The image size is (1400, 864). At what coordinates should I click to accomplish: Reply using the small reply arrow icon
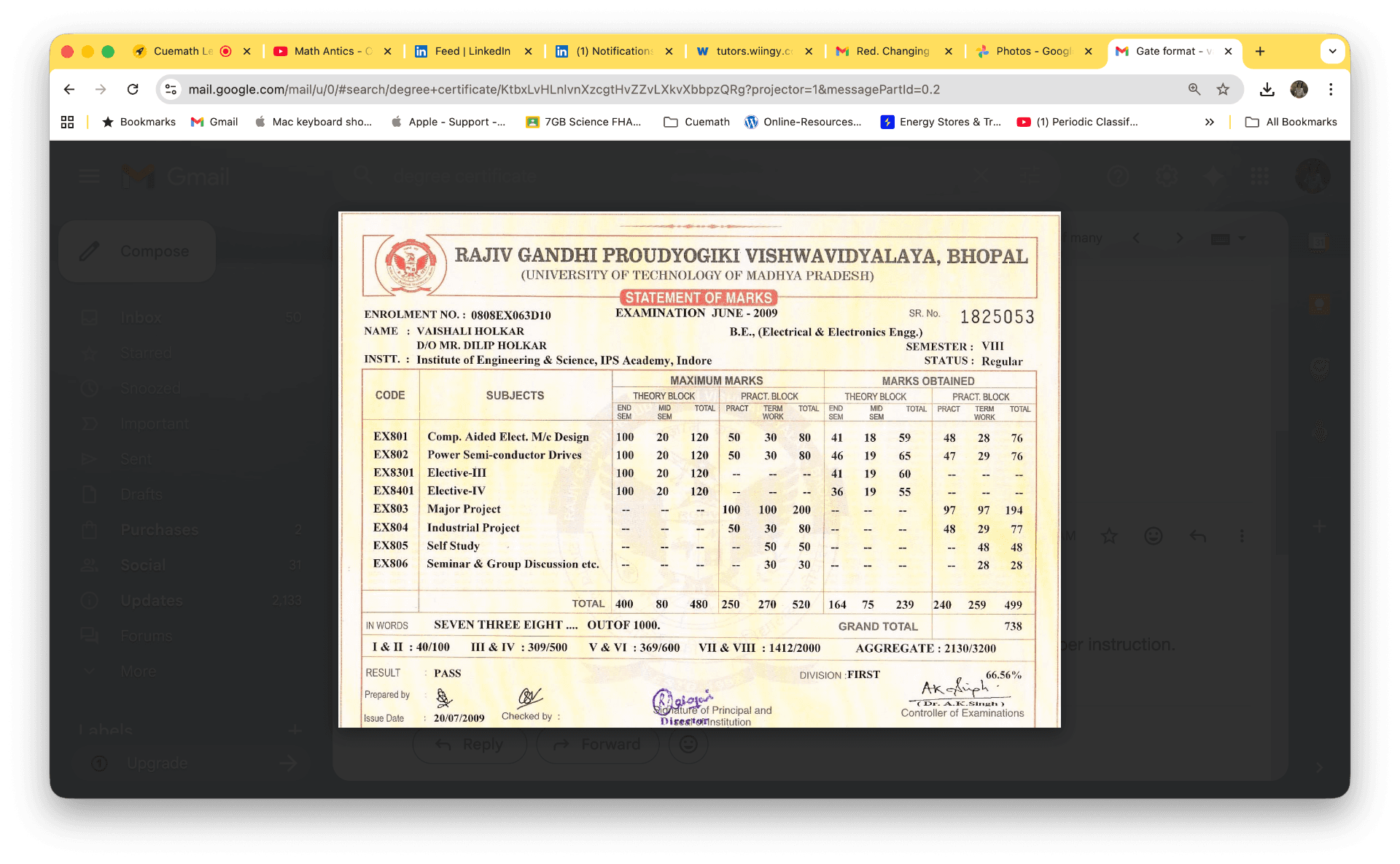pyautogui.click(x=1197, y=536)
